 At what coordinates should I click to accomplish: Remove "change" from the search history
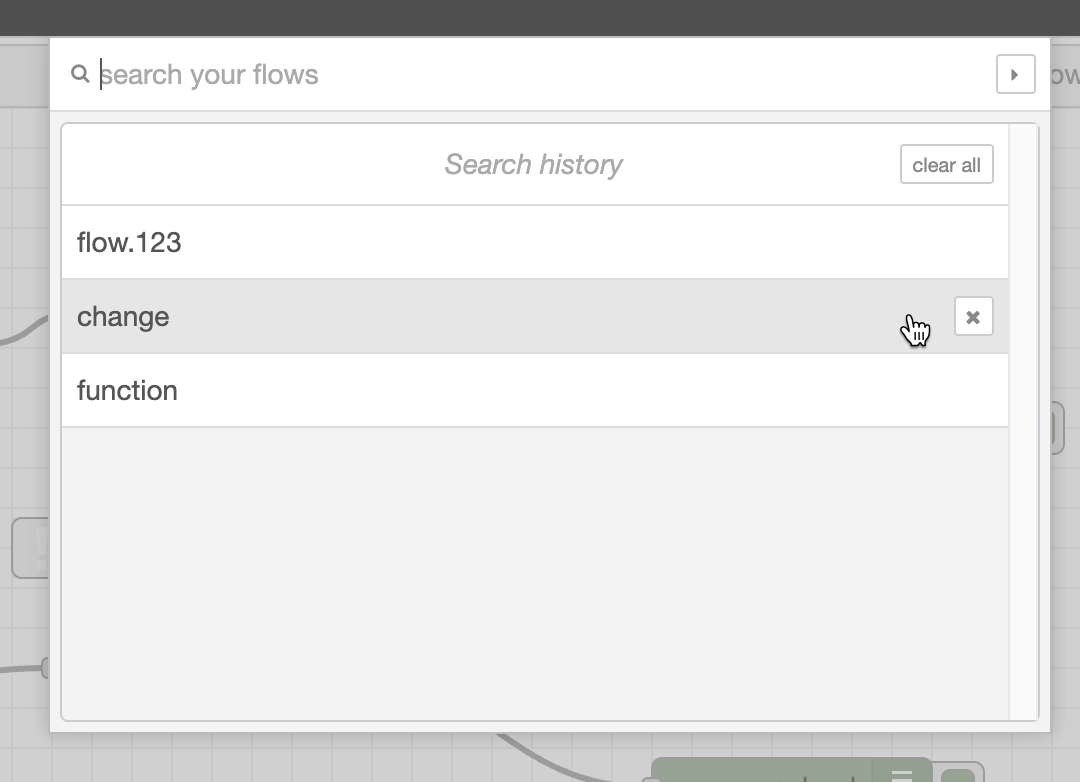coord(973,317)
